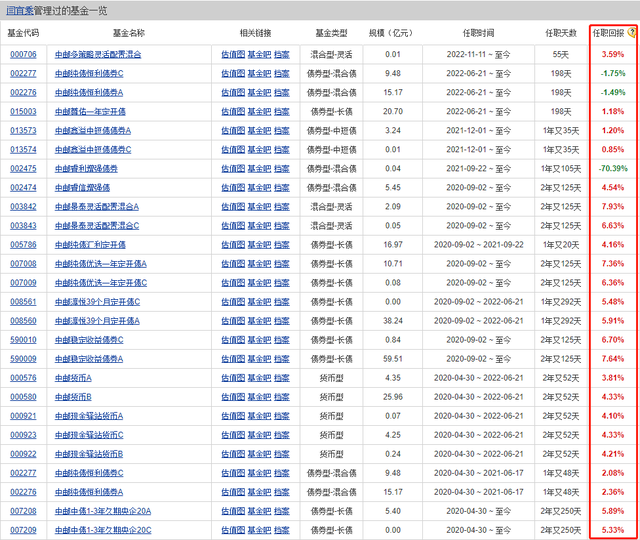Open the fund name link in row 008561
The width and height of the screenshot is (640, 540).
click(98, 302)
